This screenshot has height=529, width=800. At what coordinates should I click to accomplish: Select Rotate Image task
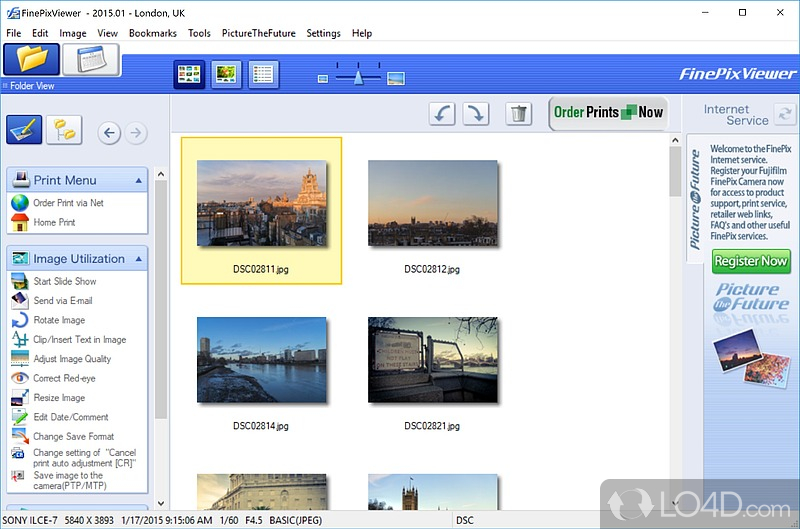tap(59, 320)
